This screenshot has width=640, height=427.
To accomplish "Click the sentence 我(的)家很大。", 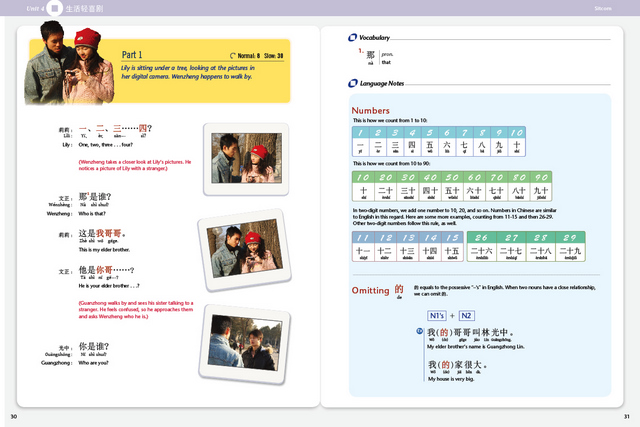I will [x=457, y=365].
